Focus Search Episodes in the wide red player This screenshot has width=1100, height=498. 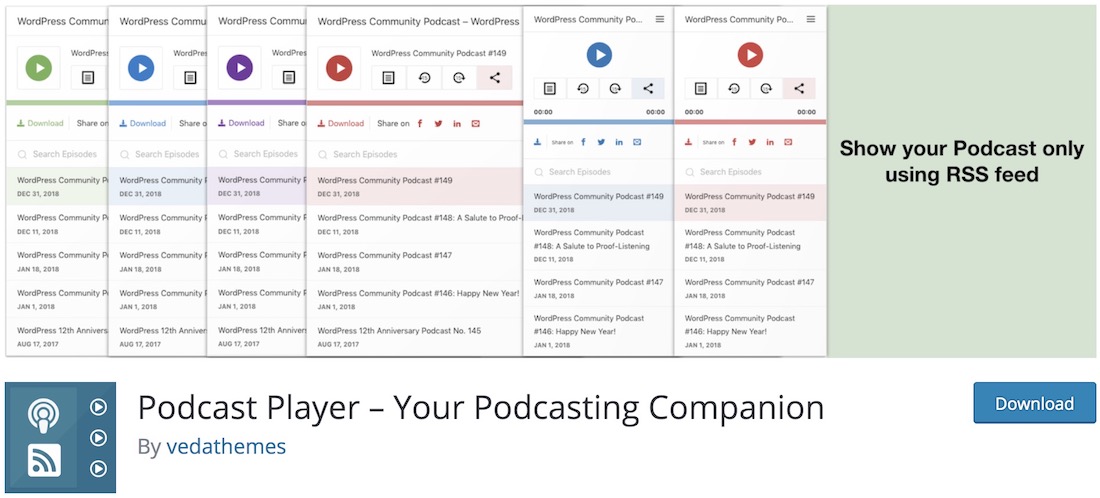pyautogui.click(x=415, y=154)
